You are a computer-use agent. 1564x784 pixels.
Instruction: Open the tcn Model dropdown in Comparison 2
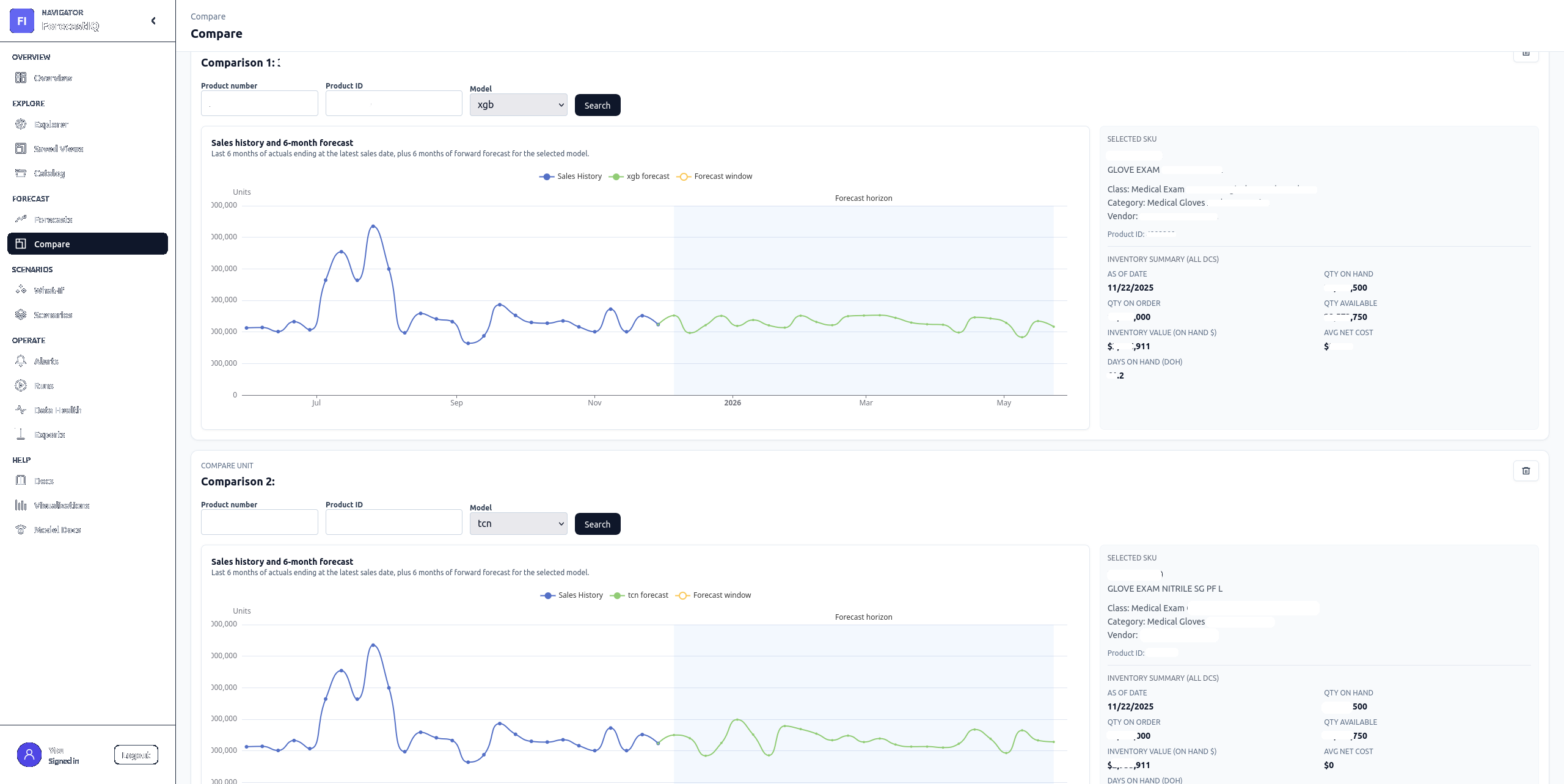coord(518,524)
